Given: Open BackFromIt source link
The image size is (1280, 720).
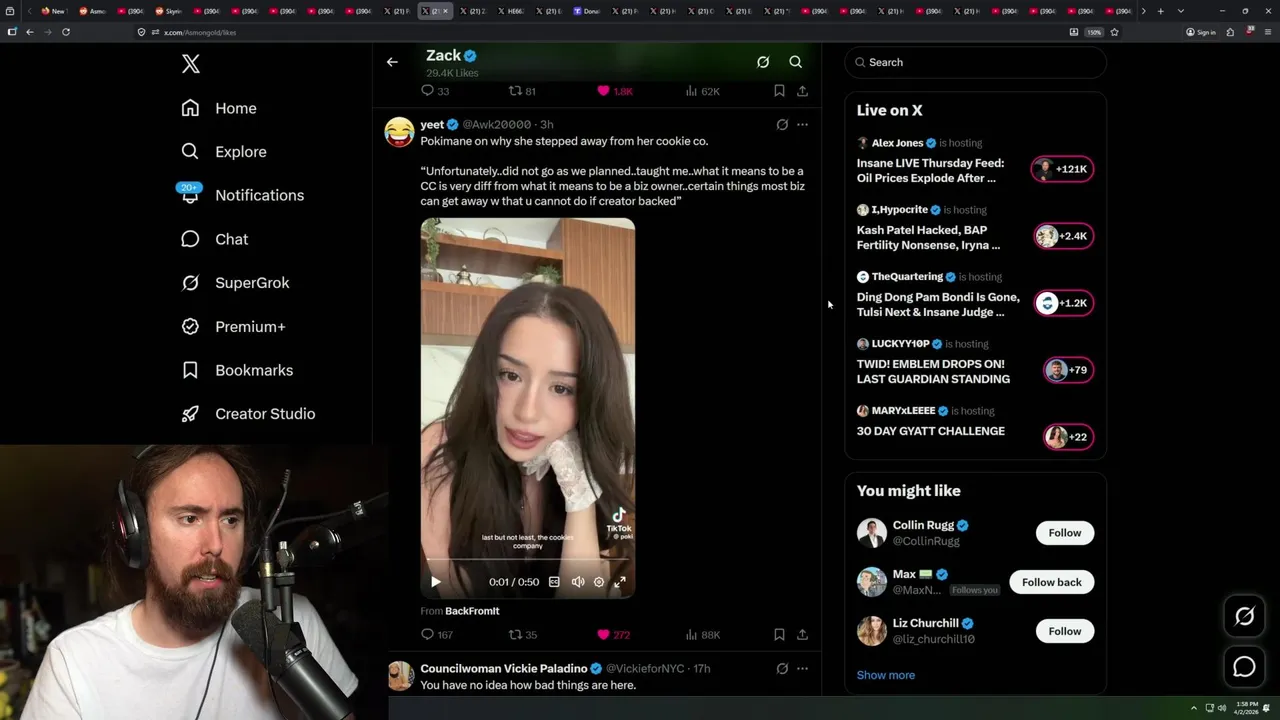Looking at the screenshot, I should click(472, 611).
